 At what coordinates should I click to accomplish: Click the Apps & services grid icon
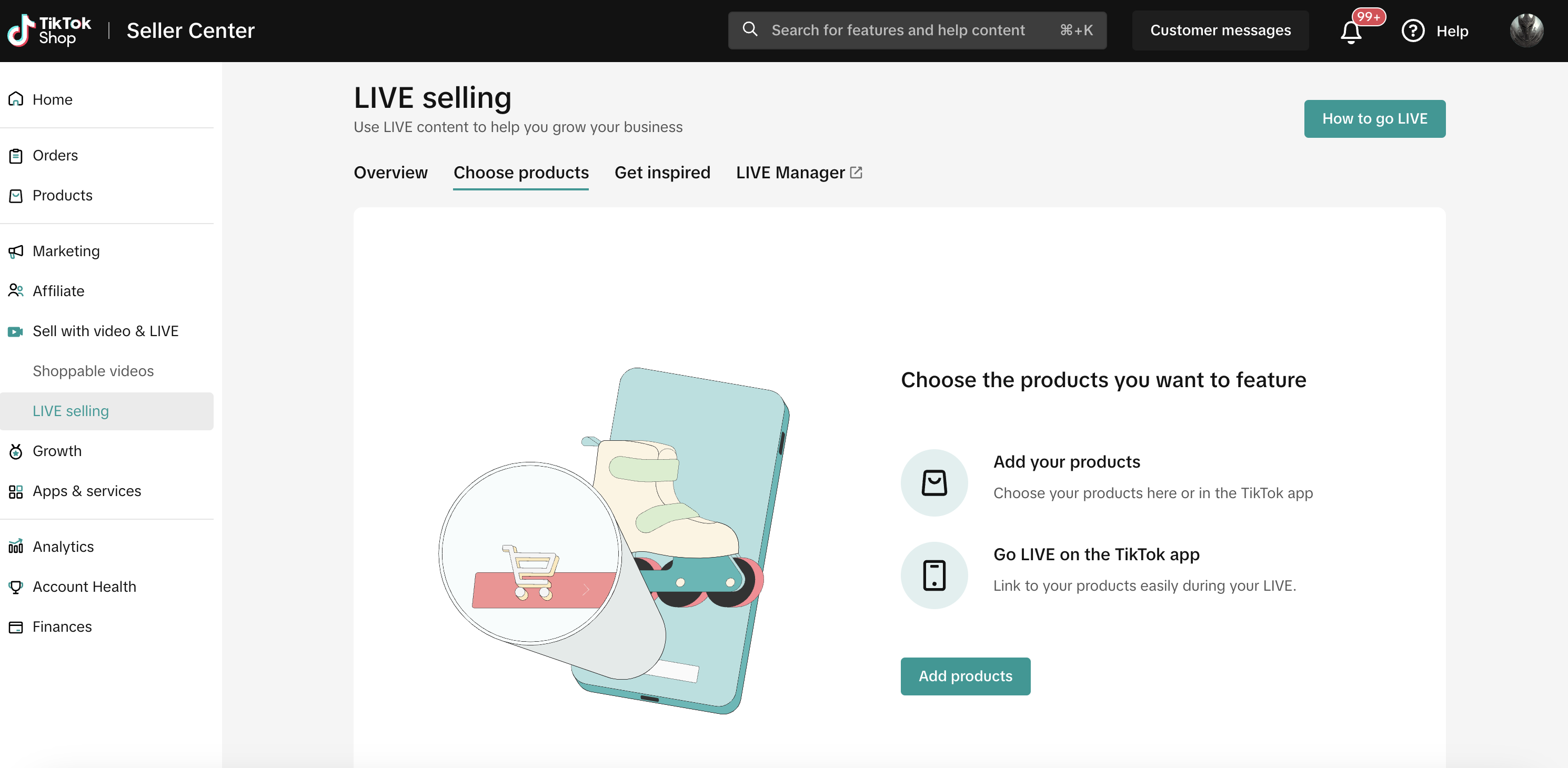tap(16, 491)
